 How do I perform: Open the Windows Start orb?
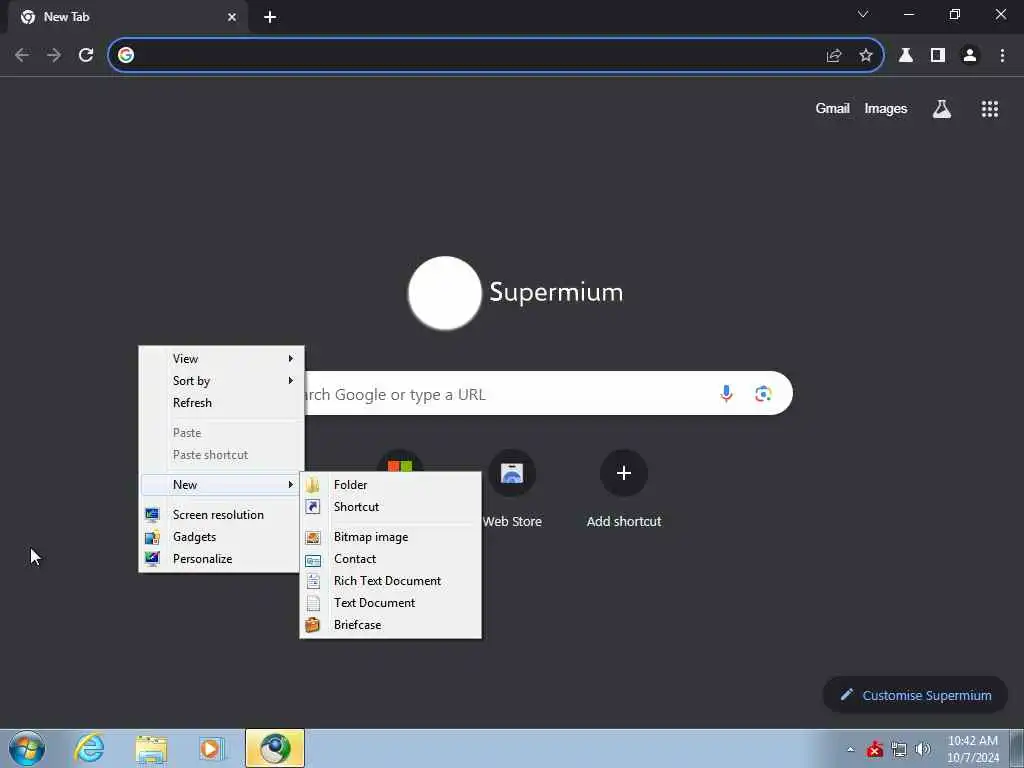[x=27, y=748]
